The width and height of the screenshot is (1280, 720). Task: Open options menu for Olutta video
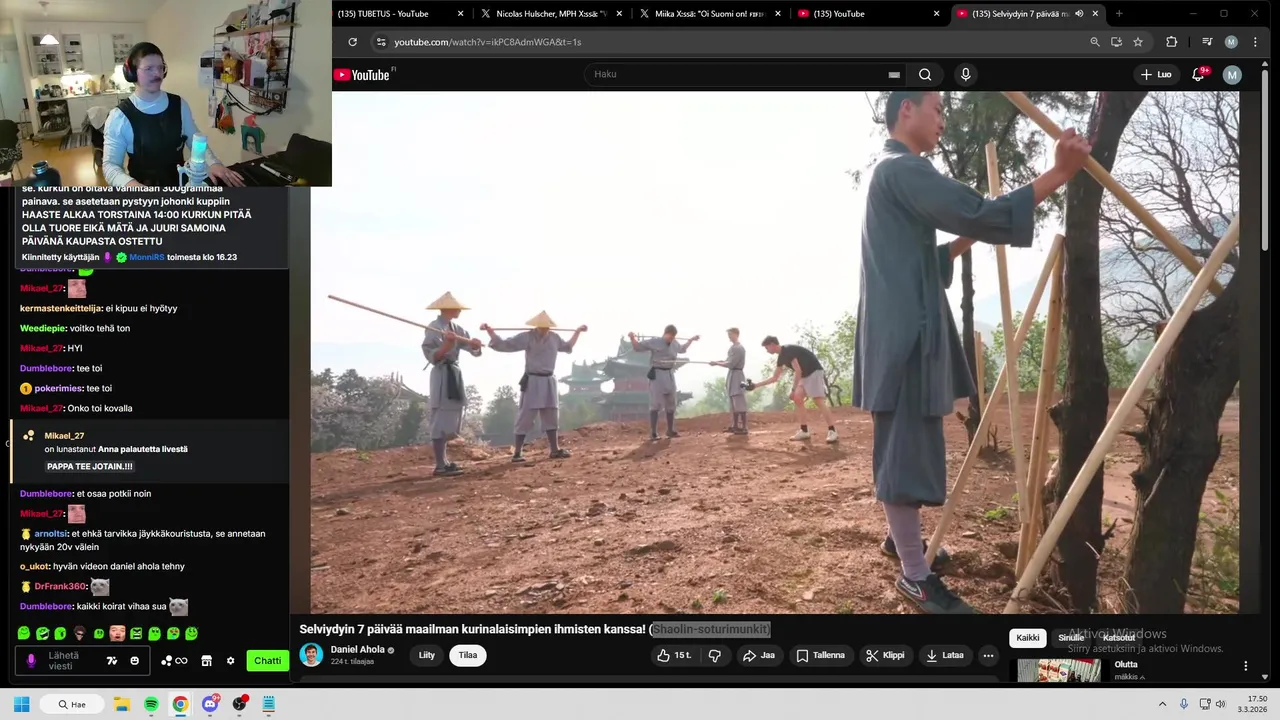tap(1246, 666)
